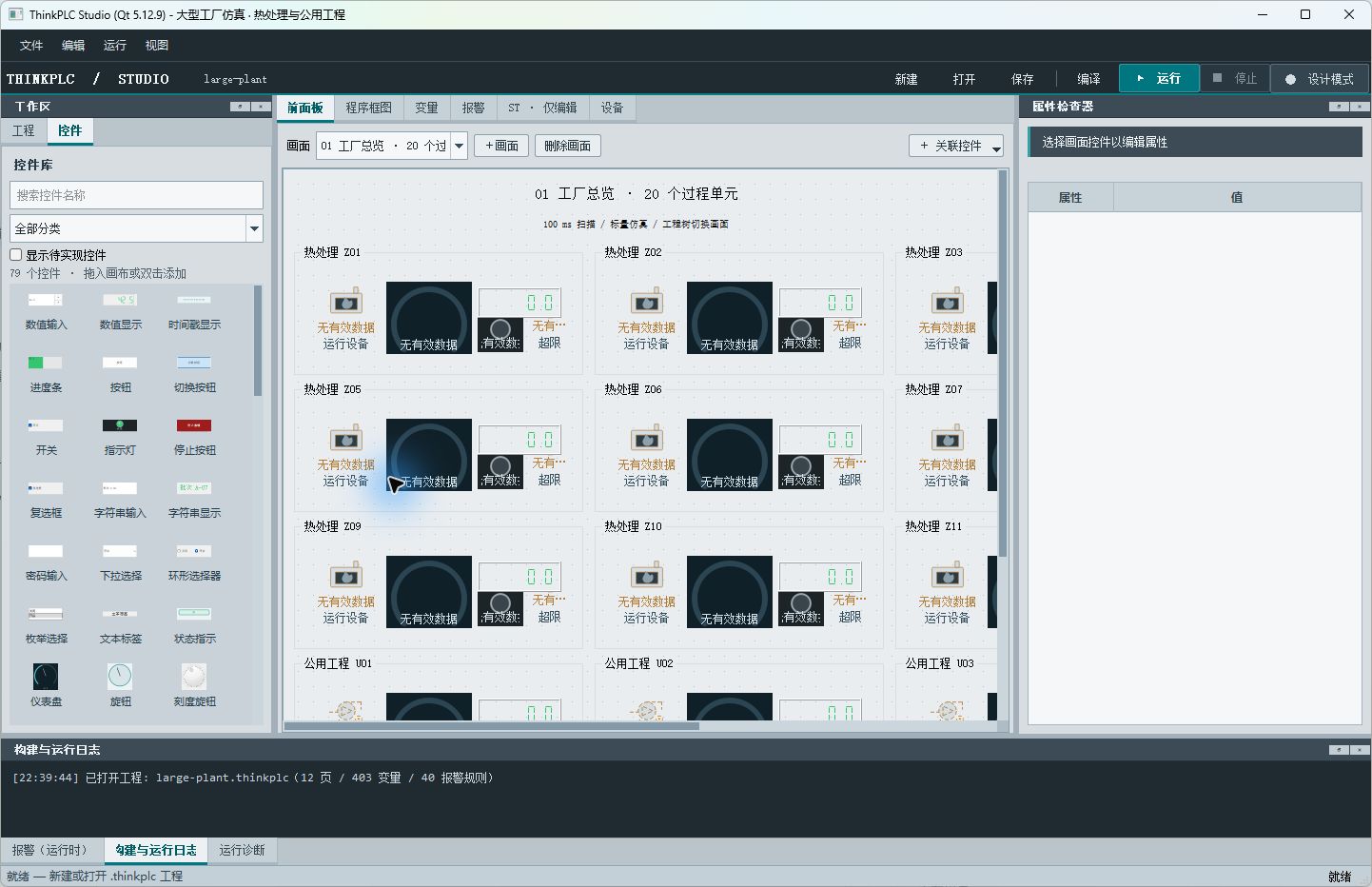
Task: Choose the 仪表盘 gauge widget
Action: point(46,685)
